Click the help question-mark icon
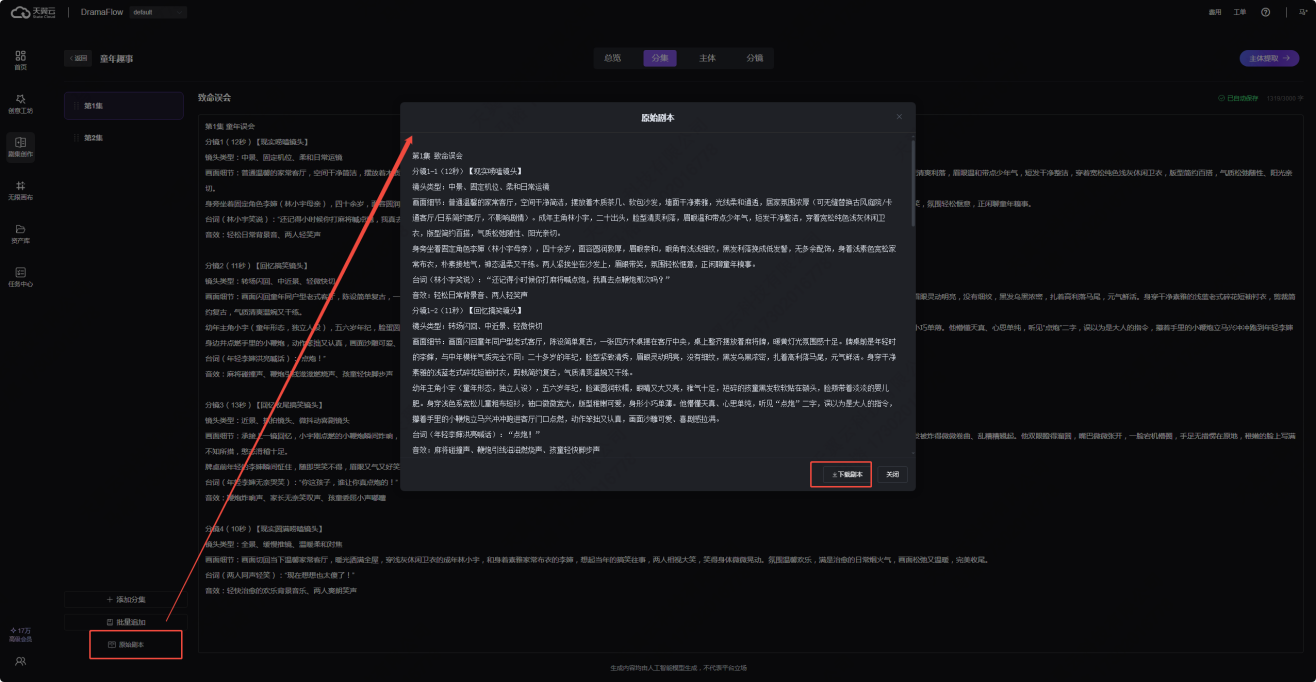This screenshot has width=1316, height=682. click(x=1265, y=12)
